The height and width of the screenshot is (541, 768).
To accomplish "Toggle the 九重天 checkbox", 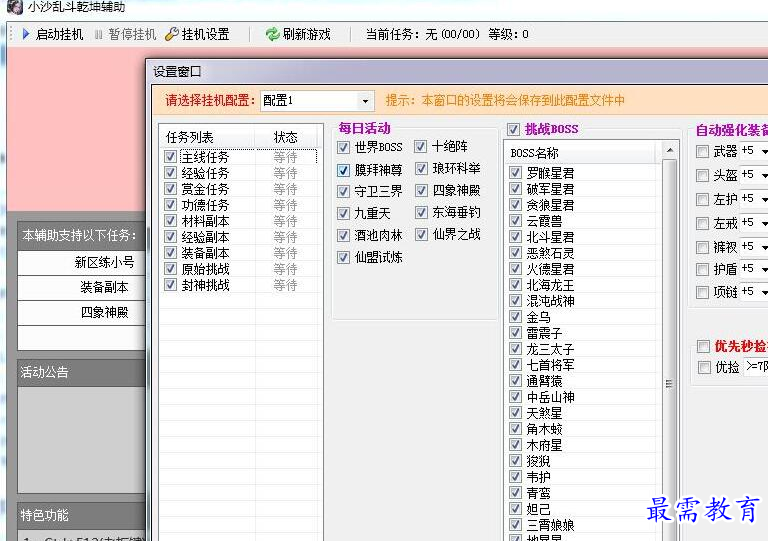I will (343, 213).
